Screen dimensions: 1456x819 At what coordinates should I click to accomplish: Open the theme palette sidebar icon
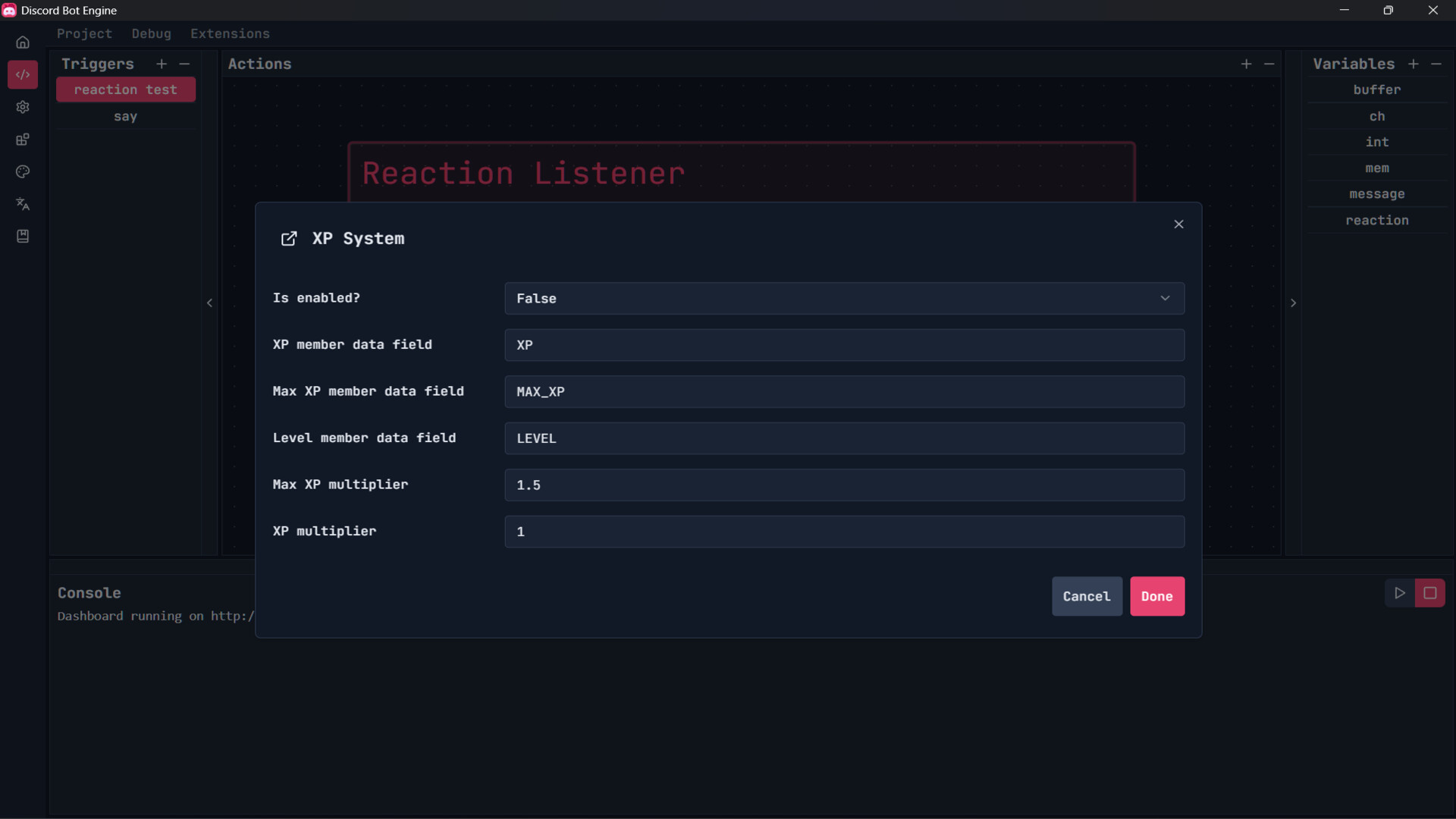tap(23, 172)
